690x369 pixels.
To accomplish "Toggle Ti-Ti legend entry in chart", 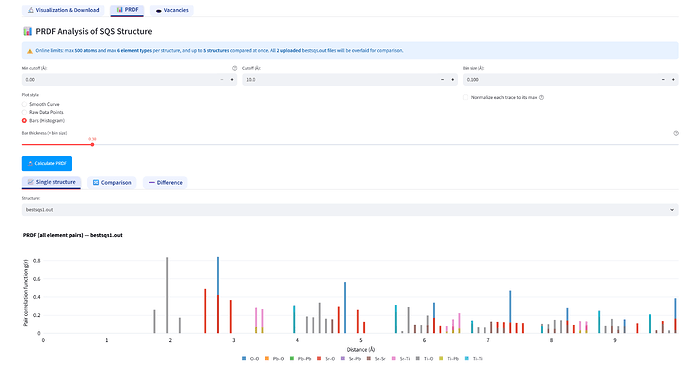I will [x=474, y=359].
